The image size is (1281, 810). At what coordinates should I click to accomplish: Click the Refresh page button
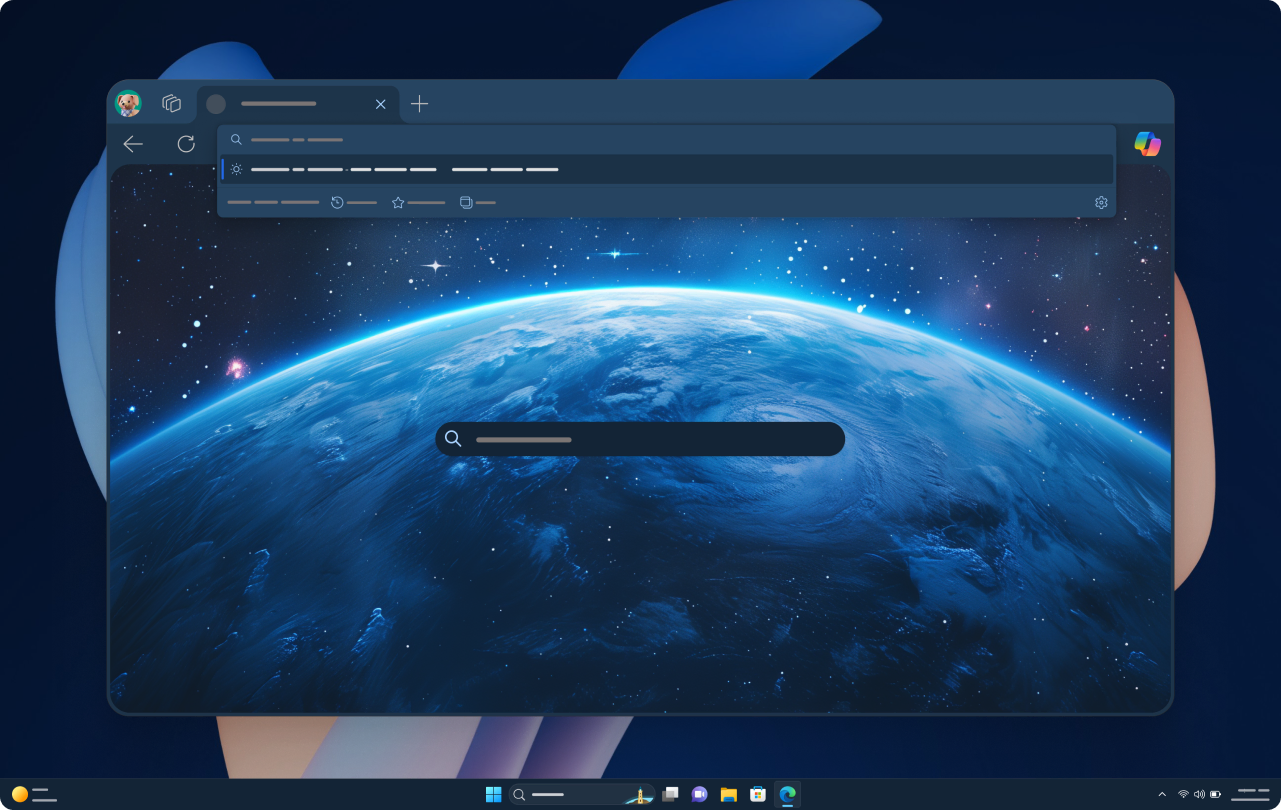[x=186, y=144]
